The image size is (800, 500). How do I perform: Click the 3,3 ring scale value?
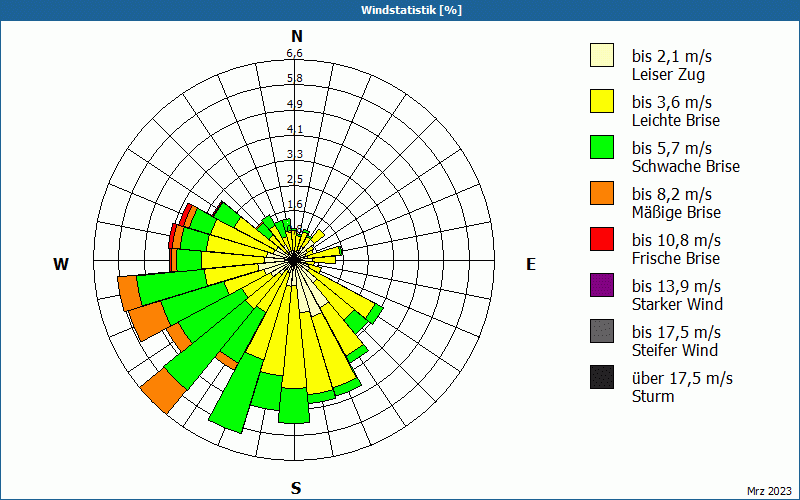point(295,154)
